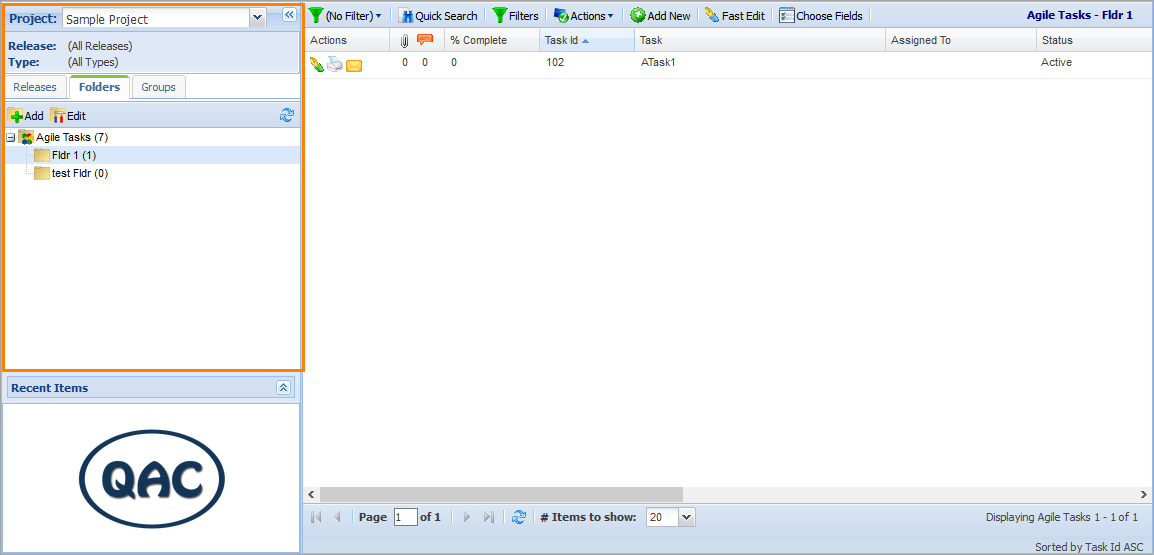Click the Actions column header
Screen dimensions: 1154x555
[347, 40]
